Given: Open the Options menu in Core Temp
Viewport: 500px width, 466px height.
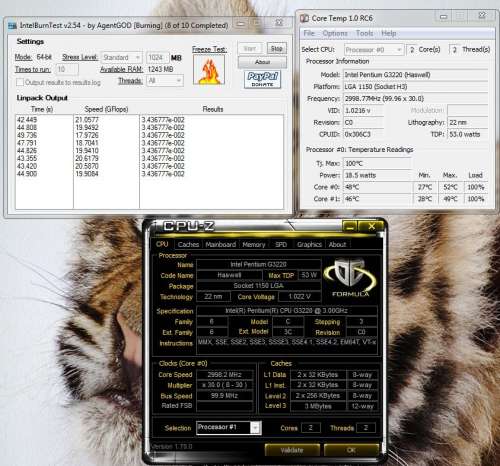Looking at the screenshot, I should 335,33.
